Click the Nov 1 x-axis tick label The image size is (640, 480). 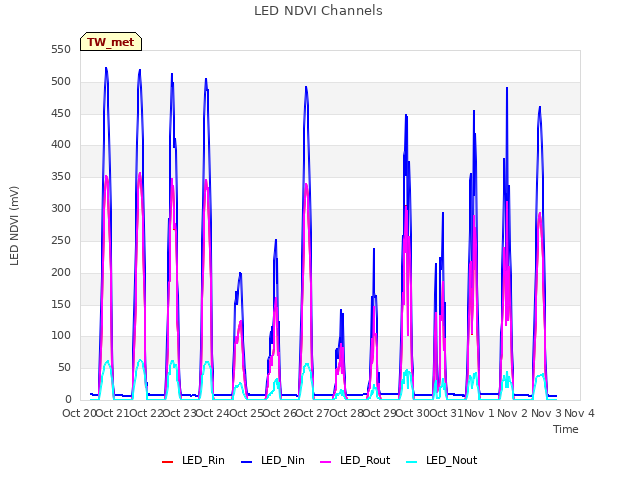pyautogui.click(x=479, y=413)
